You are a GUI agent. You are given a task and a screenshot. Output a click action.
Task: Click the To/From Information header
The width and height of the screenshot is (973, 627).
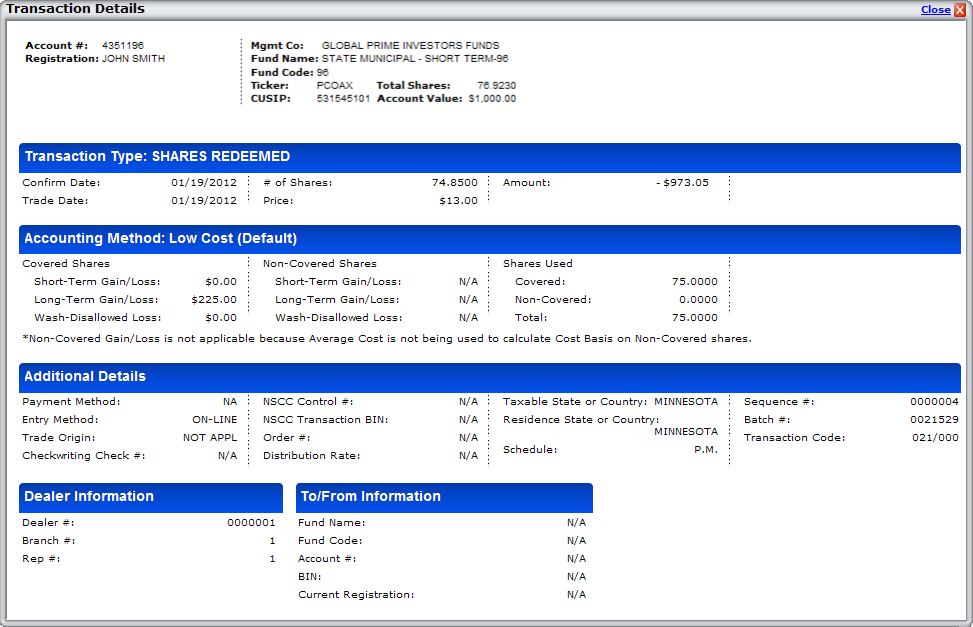coord(444,497)
